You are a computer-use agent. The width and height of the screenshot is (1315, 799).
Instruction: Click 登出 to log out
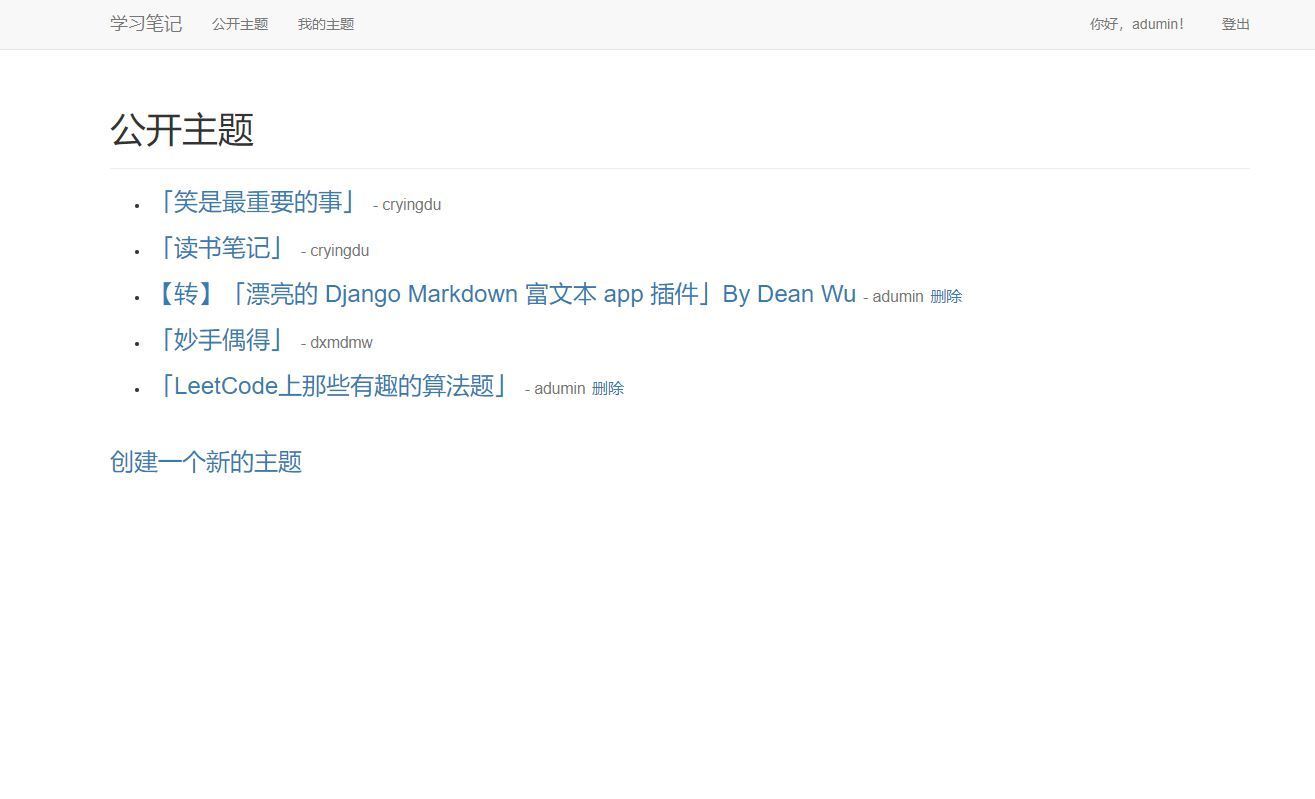(1235, 24)
